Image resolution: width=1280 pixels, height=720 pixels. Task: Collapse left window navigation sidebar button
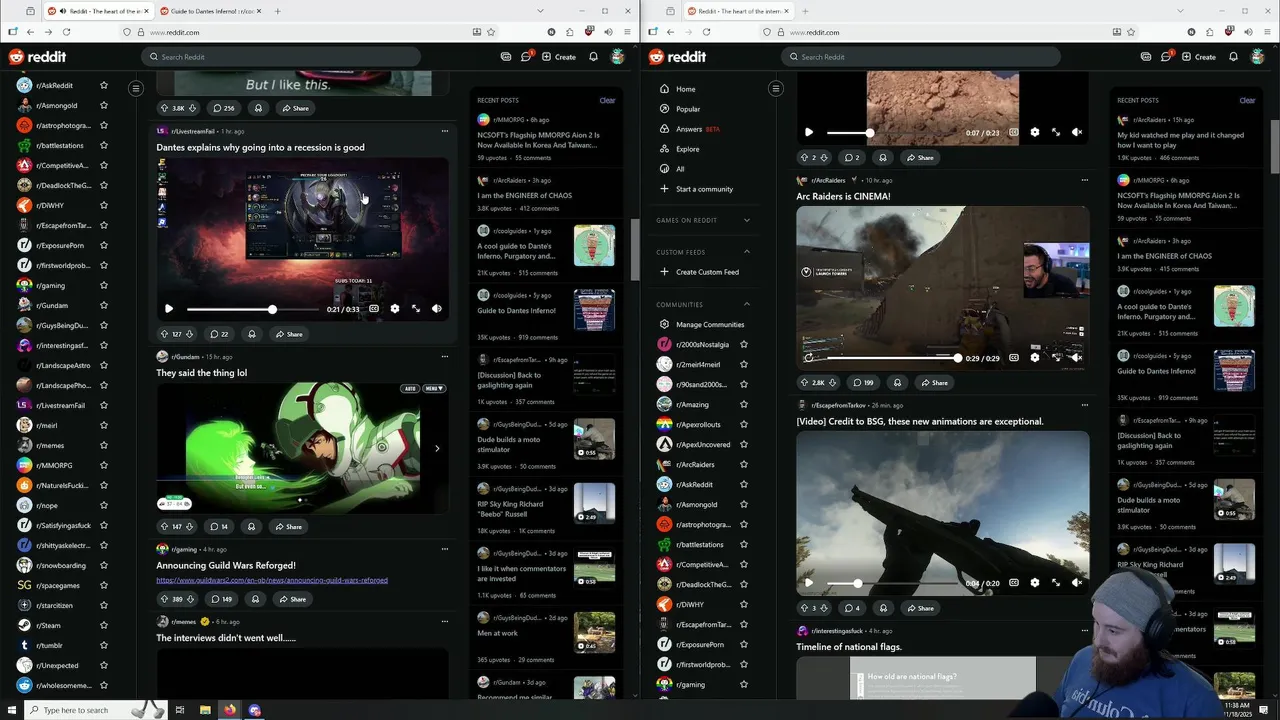136,88
